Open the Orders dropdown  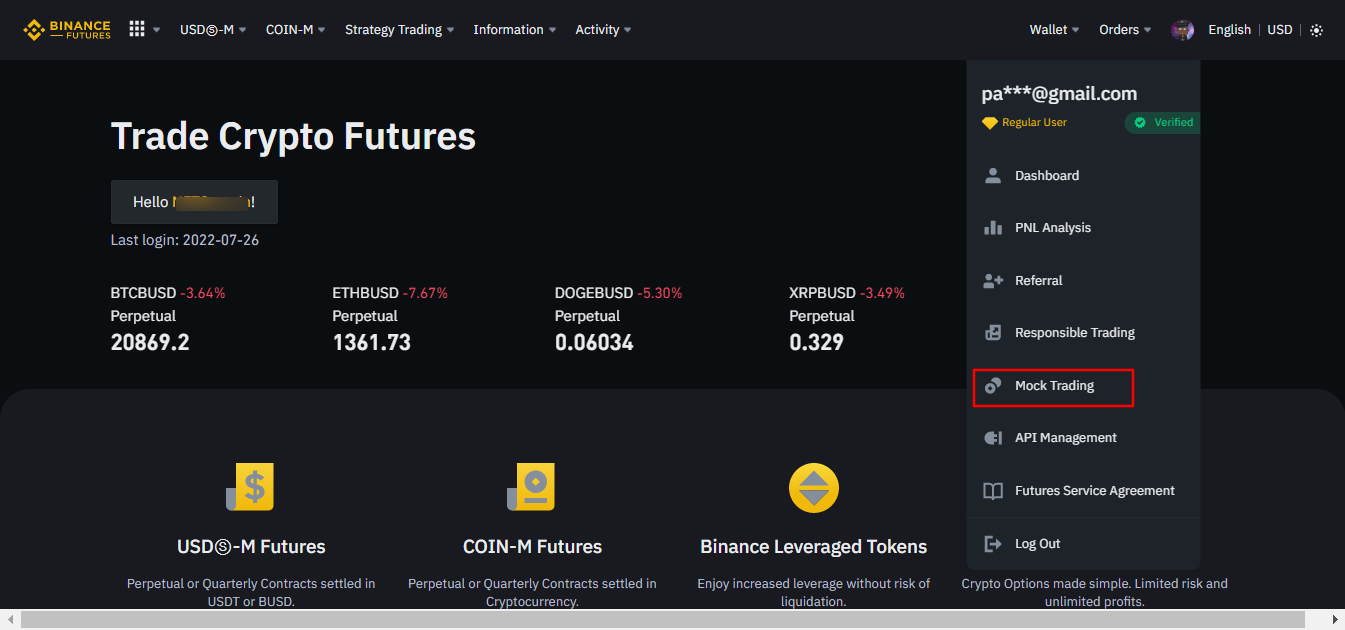tap(1125, 30)
